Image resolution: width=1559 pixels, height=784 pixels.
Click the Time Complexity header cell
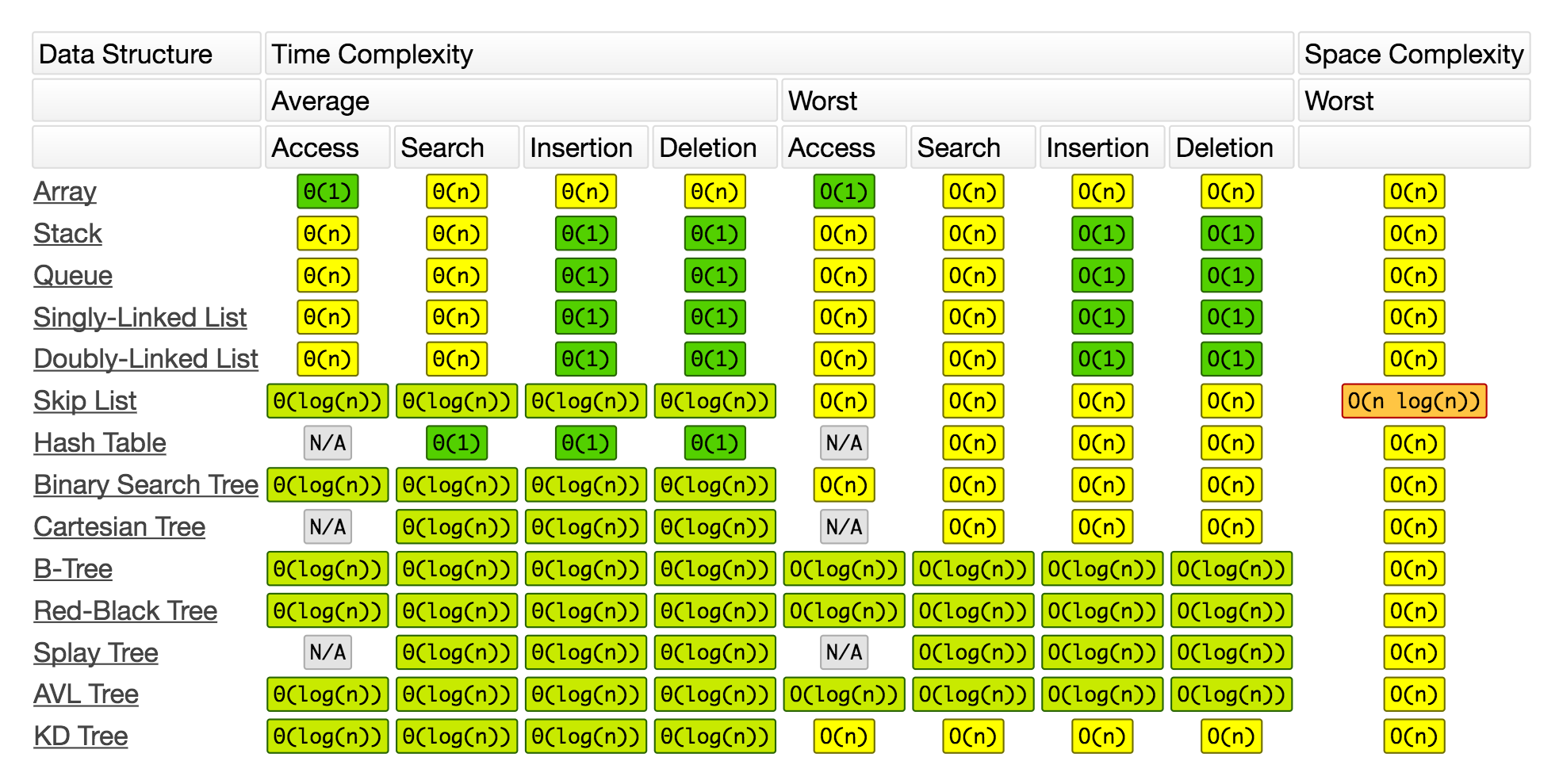tap(779, 54)
